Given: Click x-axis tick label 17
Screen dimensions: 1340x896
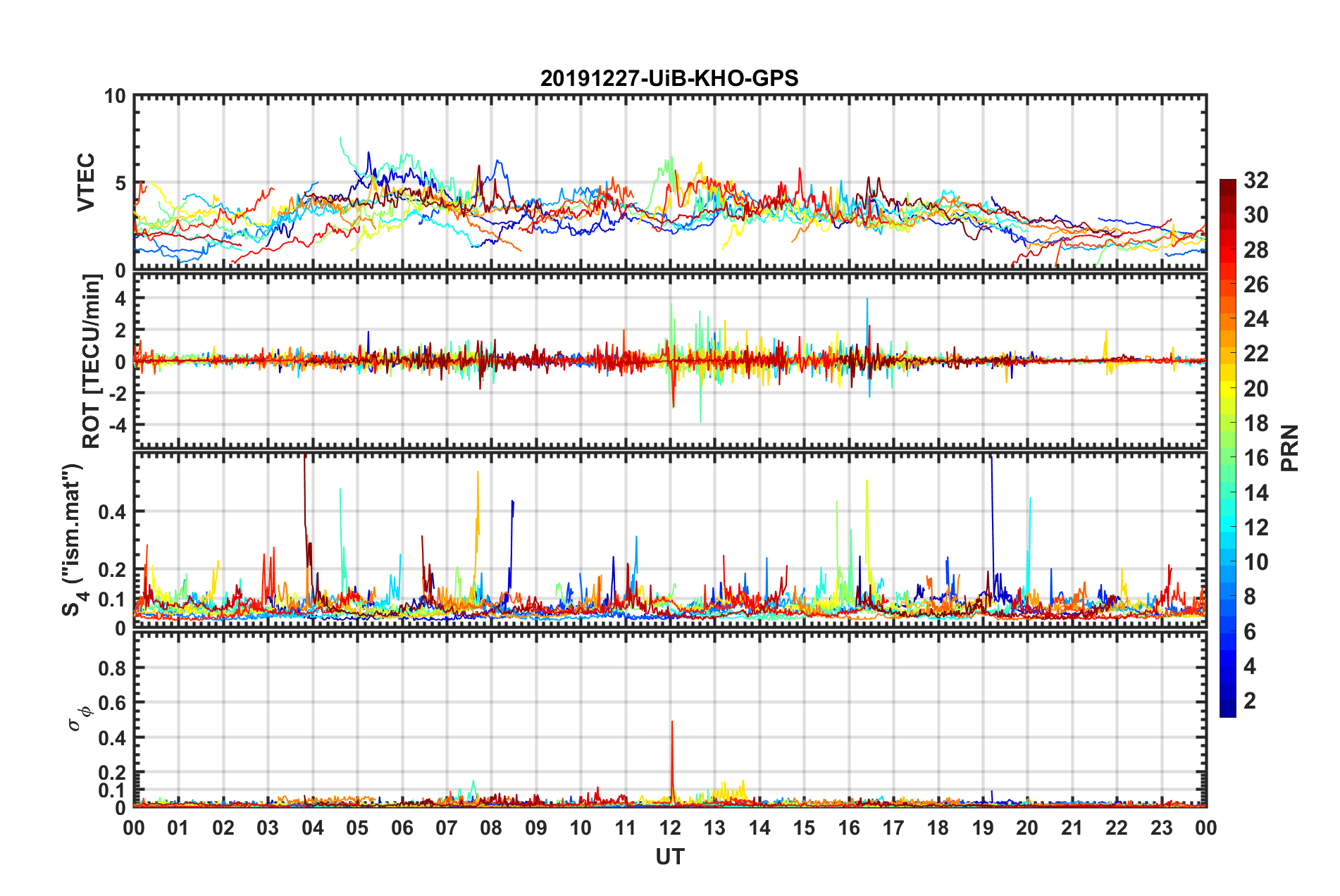Looking at the screenshot, I should (893, 828).
